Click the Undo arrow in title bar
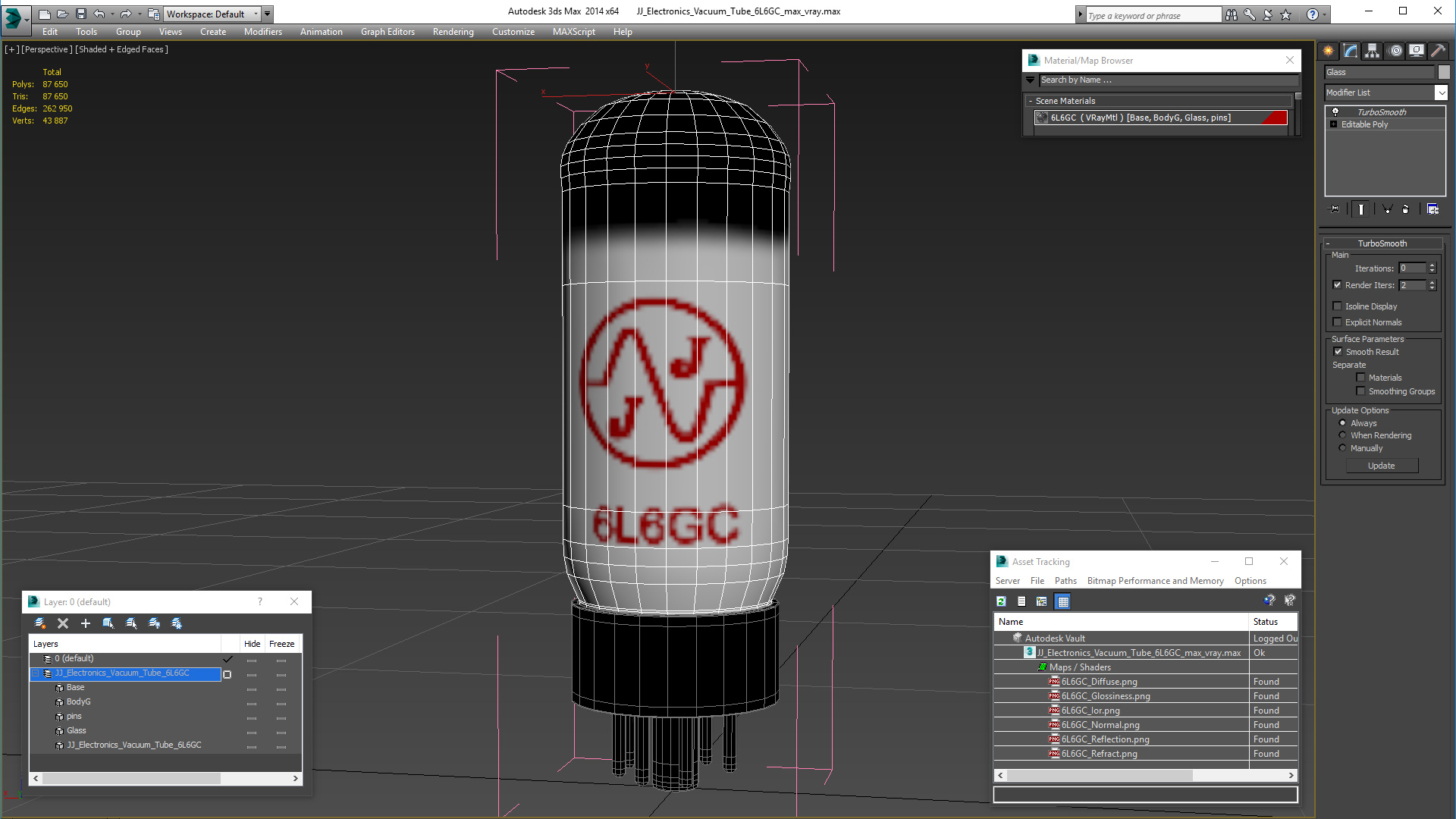 pos(99,14)
